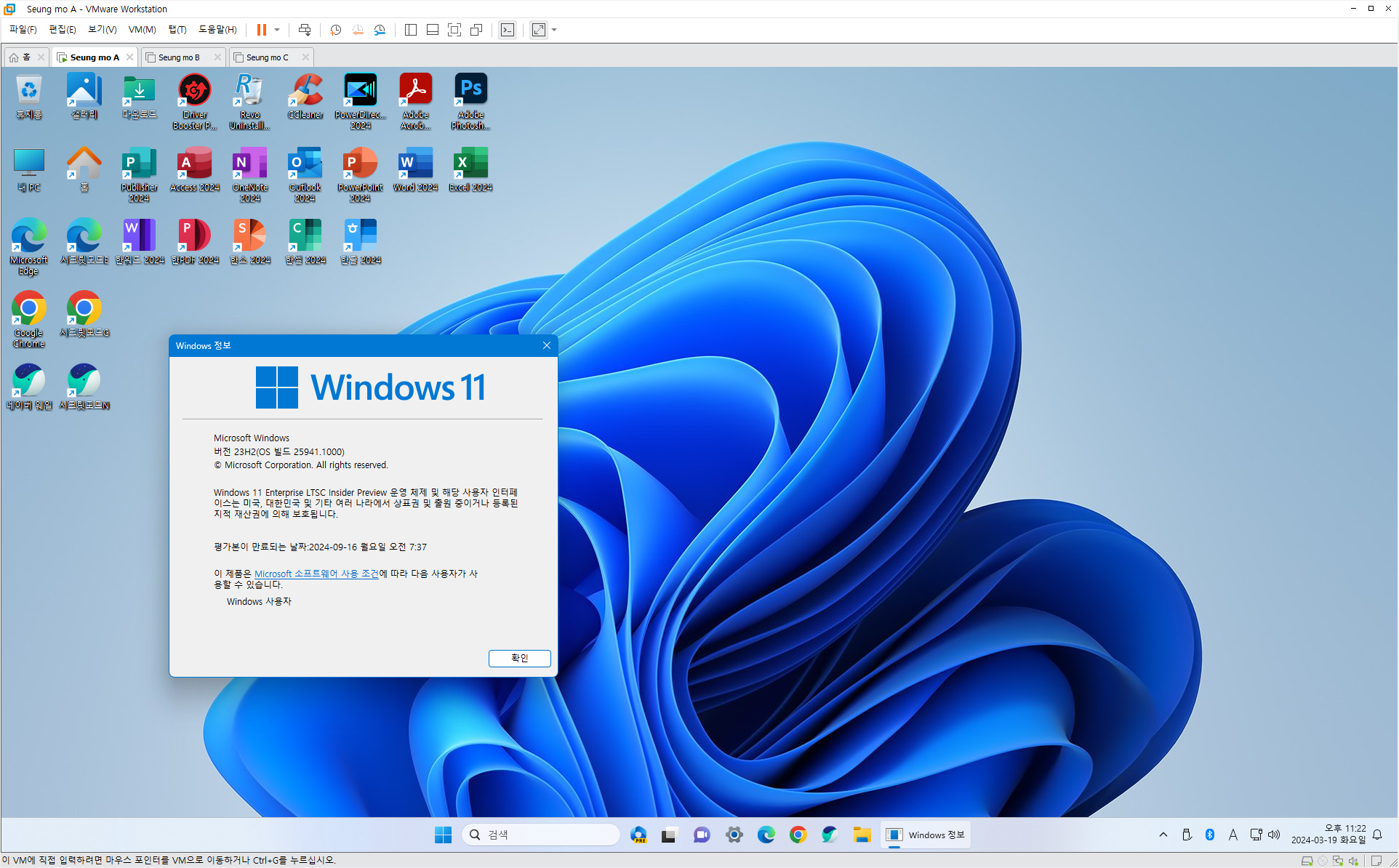
Task: Click the Send Ctrl+Alt+Del toolbar icon
Action: pos(305,30)
